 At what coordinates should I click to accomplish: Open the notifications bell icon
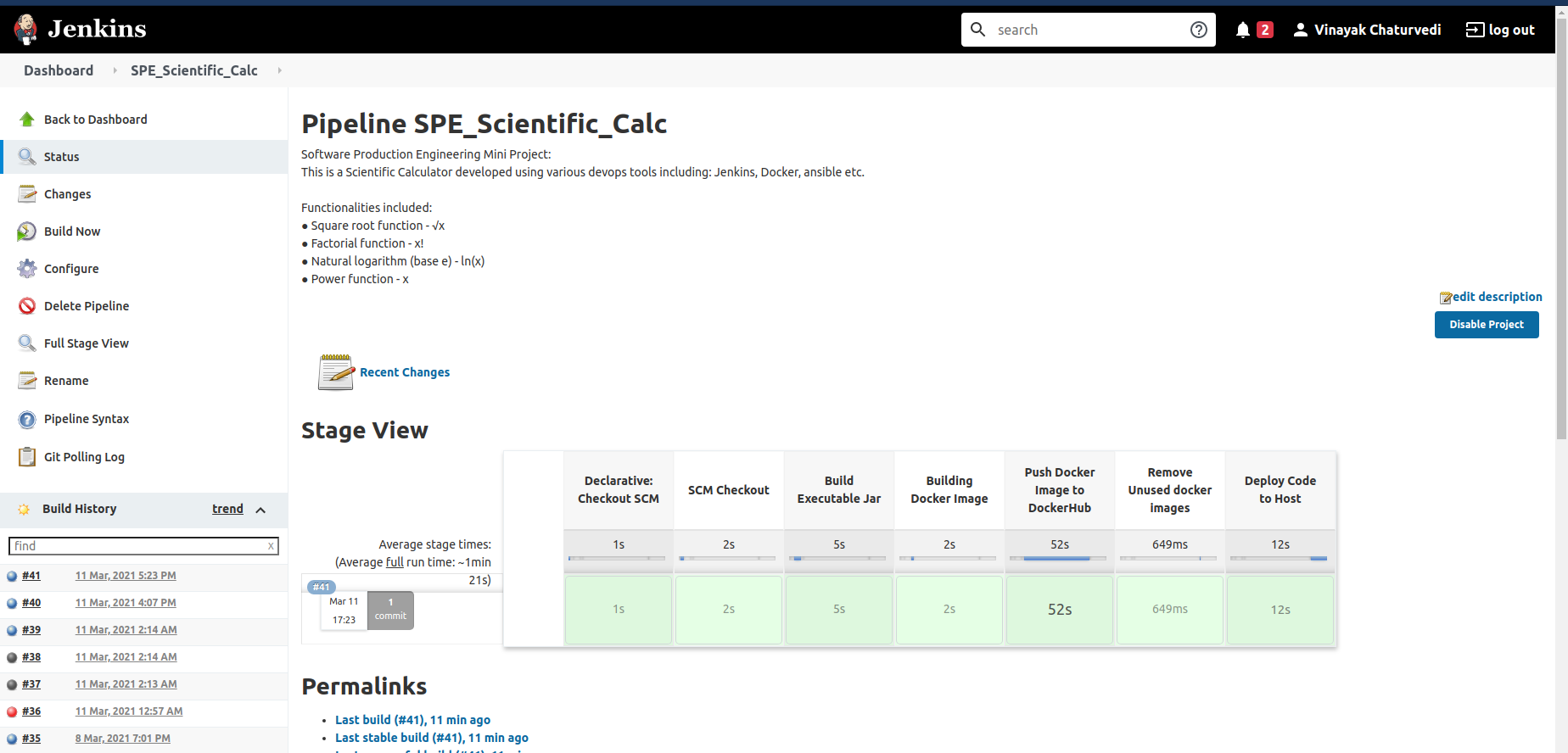point(1243,30)
